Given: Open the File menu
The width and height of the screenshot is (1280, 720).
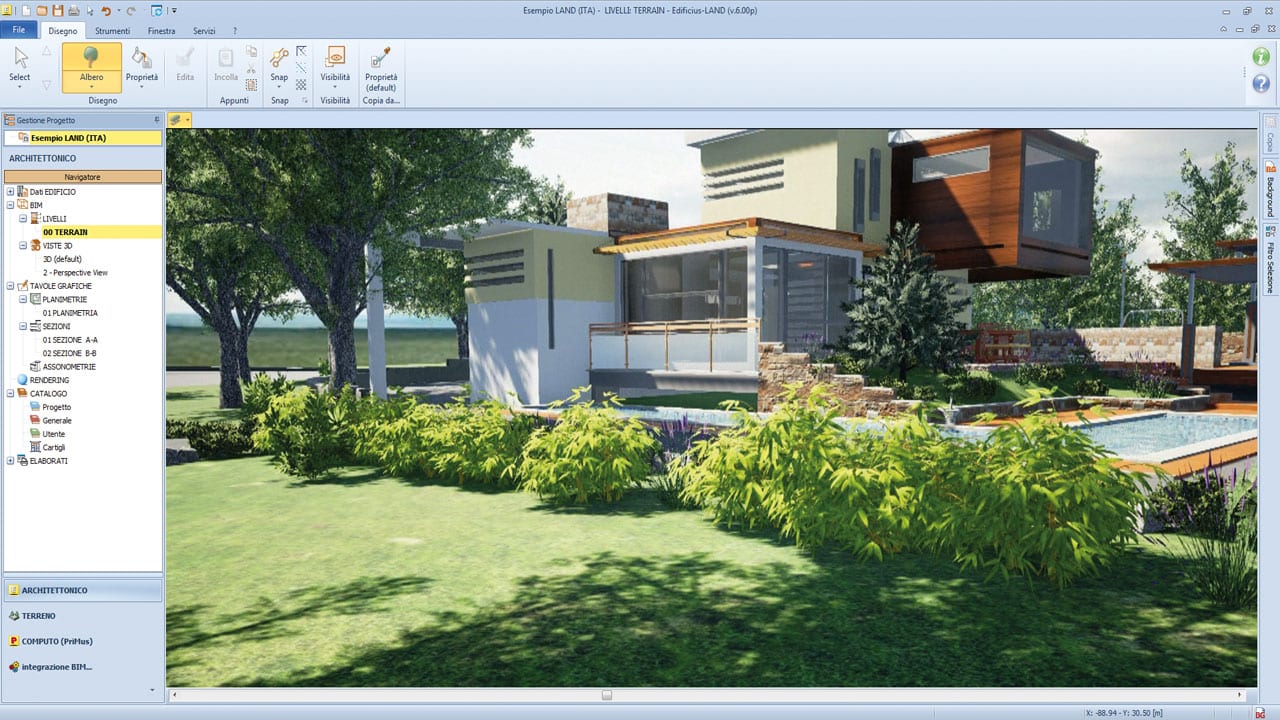Looking at the screenshot, I should [18, 29].
